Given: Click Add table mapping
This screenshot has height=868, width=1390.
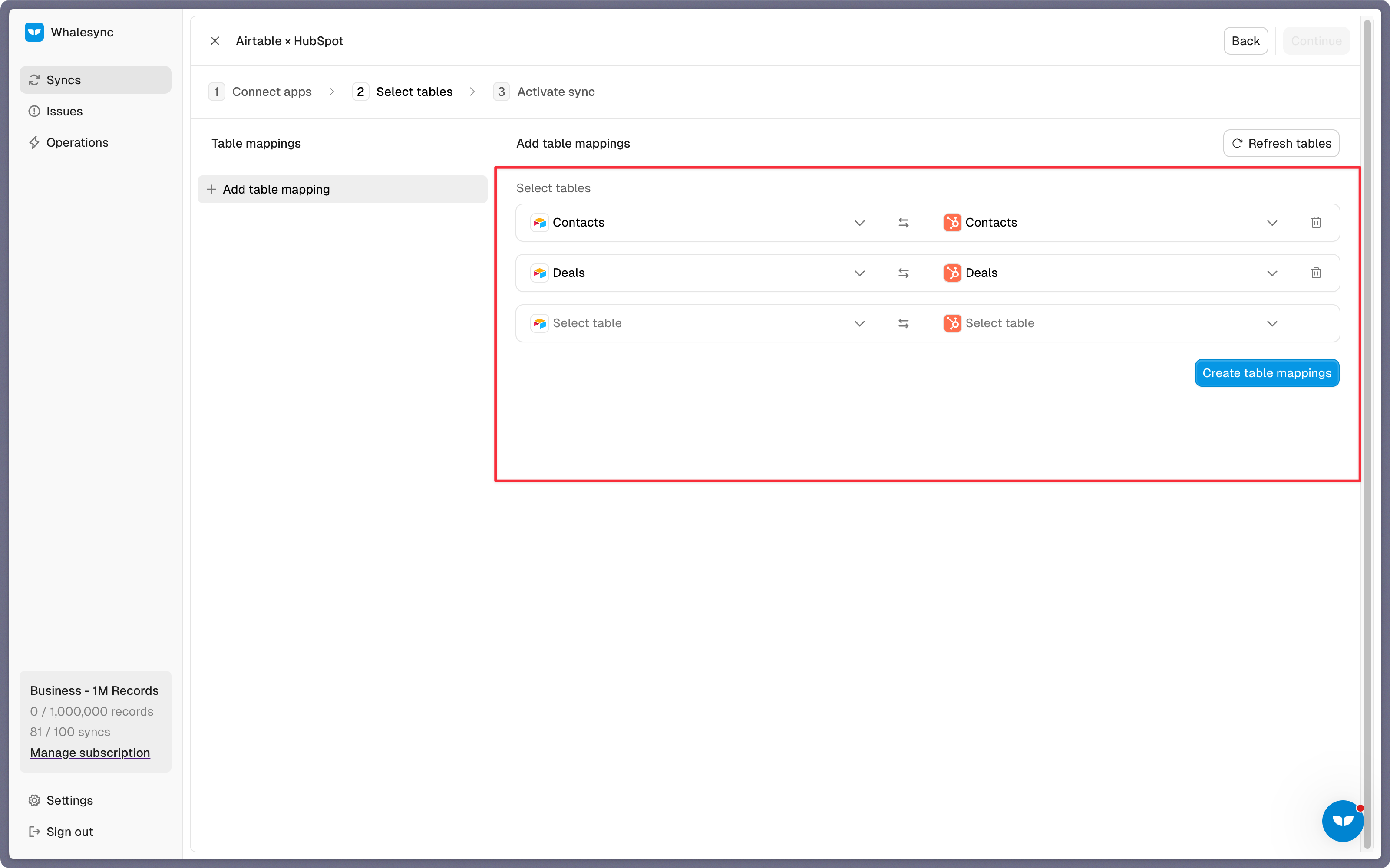Looking at the screenshot, I should 342,189.
